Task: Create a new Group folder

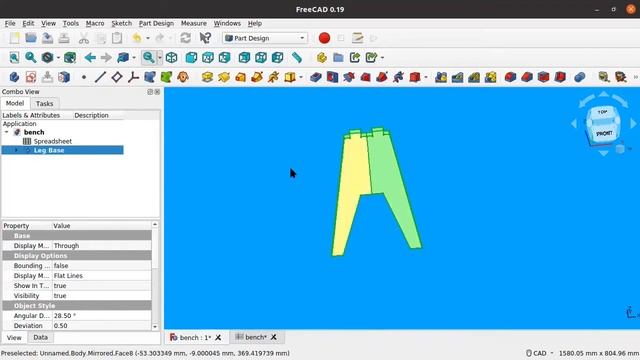Action: click(x=338, y=58)
